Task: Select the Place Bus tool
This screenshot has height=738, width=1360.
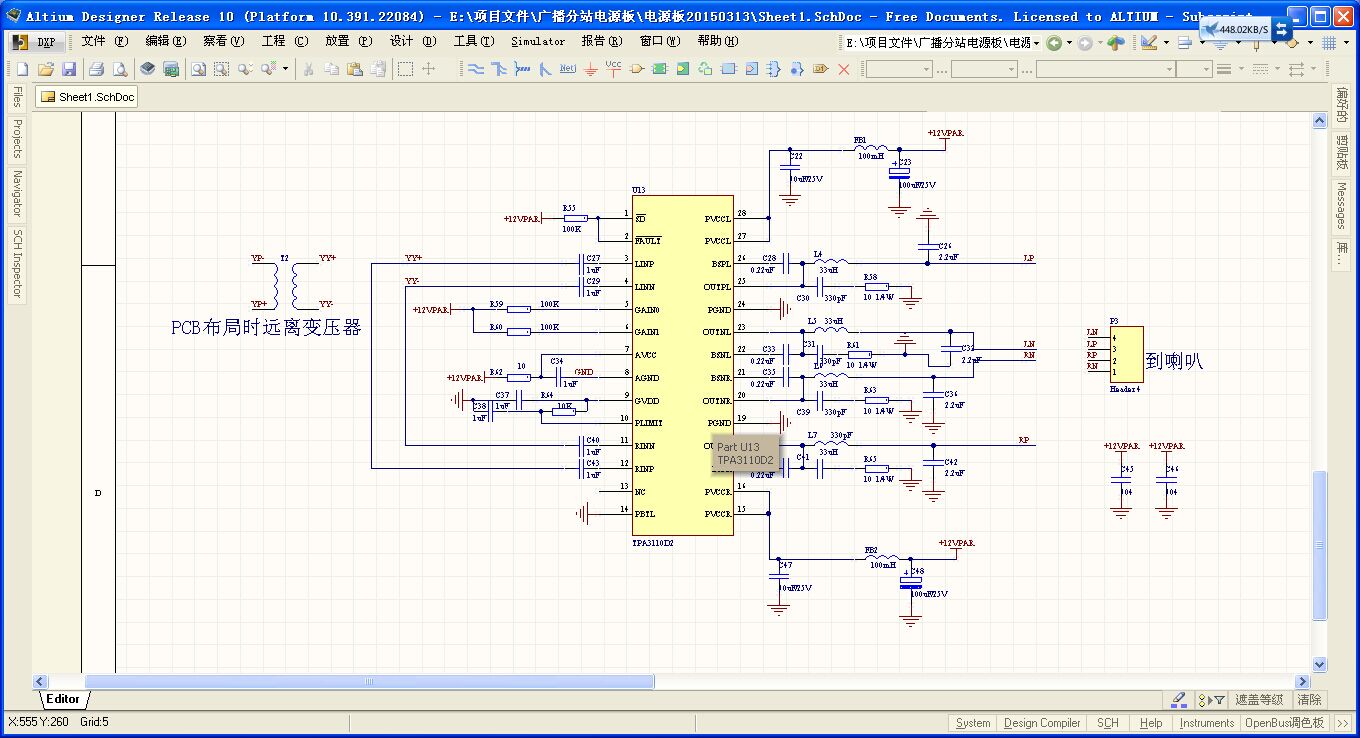Action: click(498, 69)
